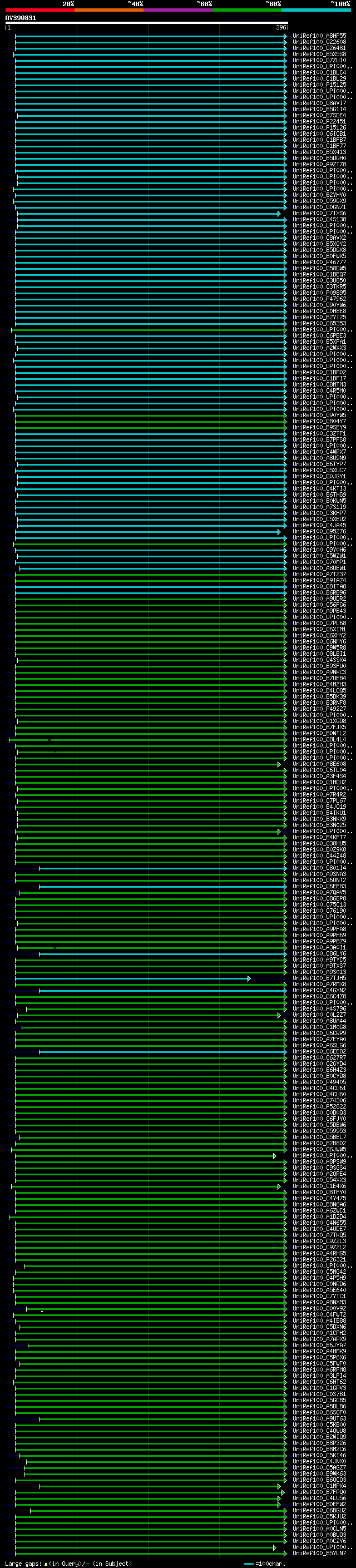Select the UniRef100_B9SFU0 label
Screen dimensions: 356x1568
(319, 666)
